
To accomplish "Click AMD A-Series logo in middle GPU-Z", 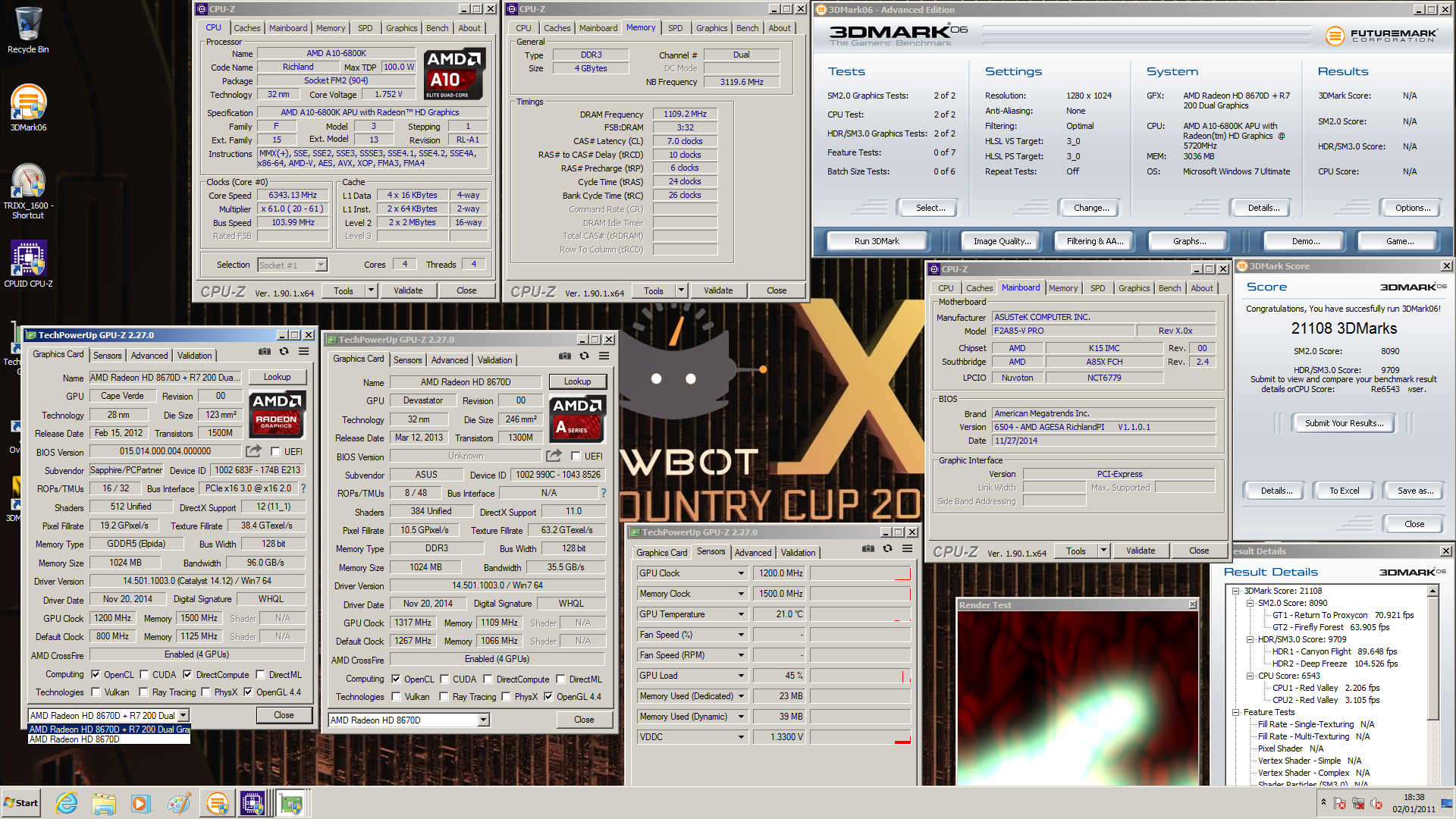I will coord(577,419).
